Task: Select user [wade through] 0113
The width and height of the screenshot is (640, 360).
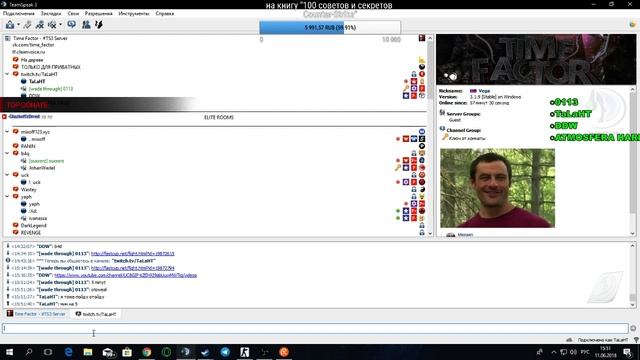Action: click(51, 89)
